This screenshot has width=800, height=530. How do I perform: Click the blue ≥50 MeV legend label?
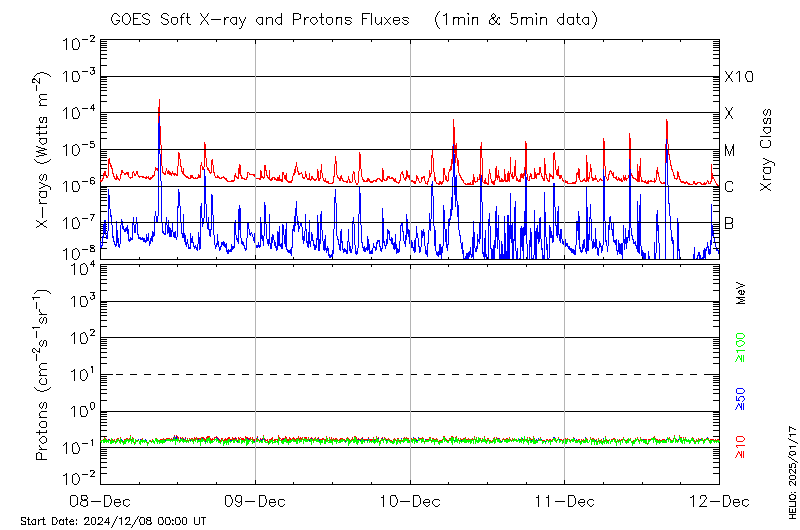[741, 398]
